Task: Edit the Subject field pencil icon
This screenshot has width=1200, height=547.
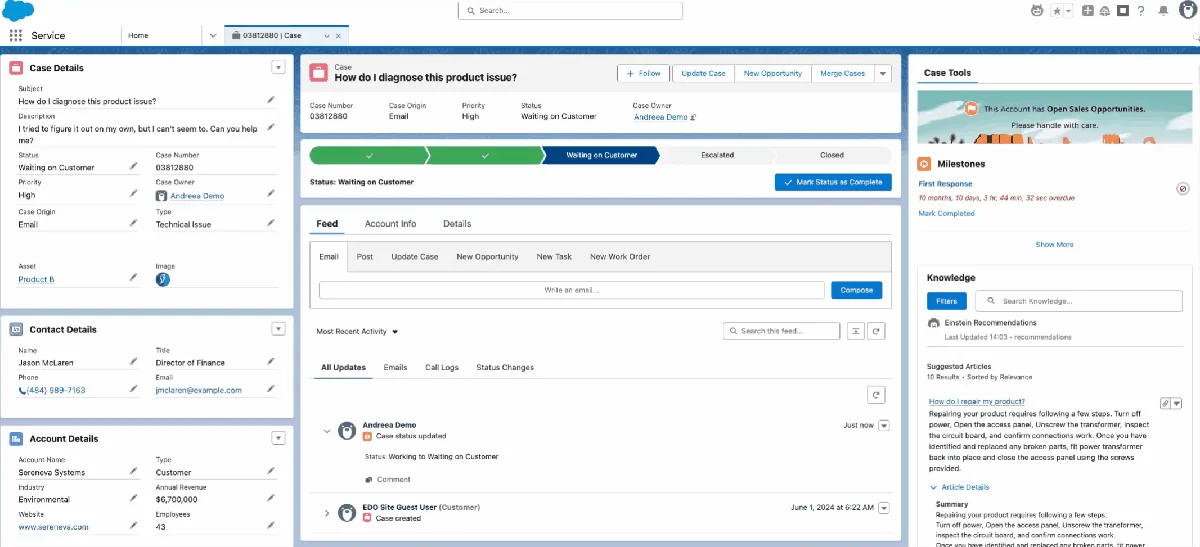Action: click(x=270, y=100)
